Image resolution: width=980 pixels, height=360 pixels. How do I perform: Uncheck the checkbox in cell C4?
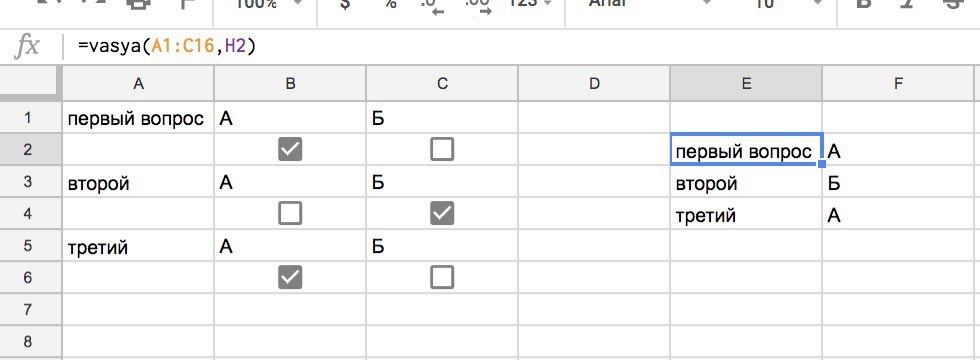coord(442,214)
